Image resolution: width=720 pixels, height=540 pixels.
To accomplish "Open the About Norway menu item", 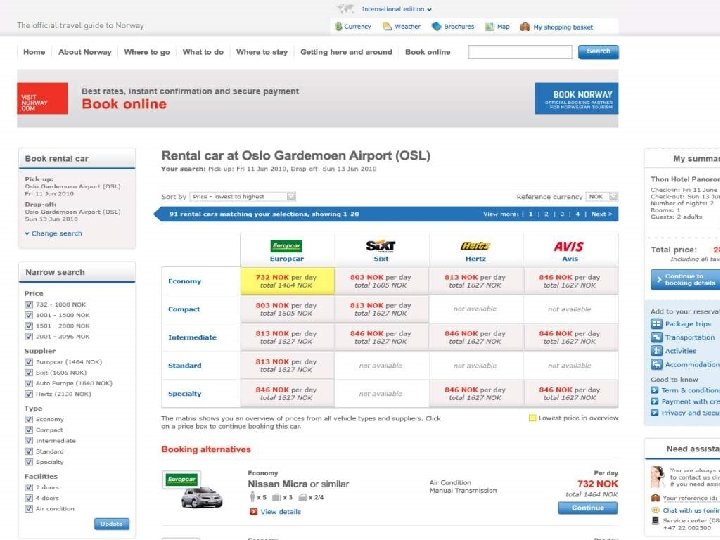I will (85, 52).
